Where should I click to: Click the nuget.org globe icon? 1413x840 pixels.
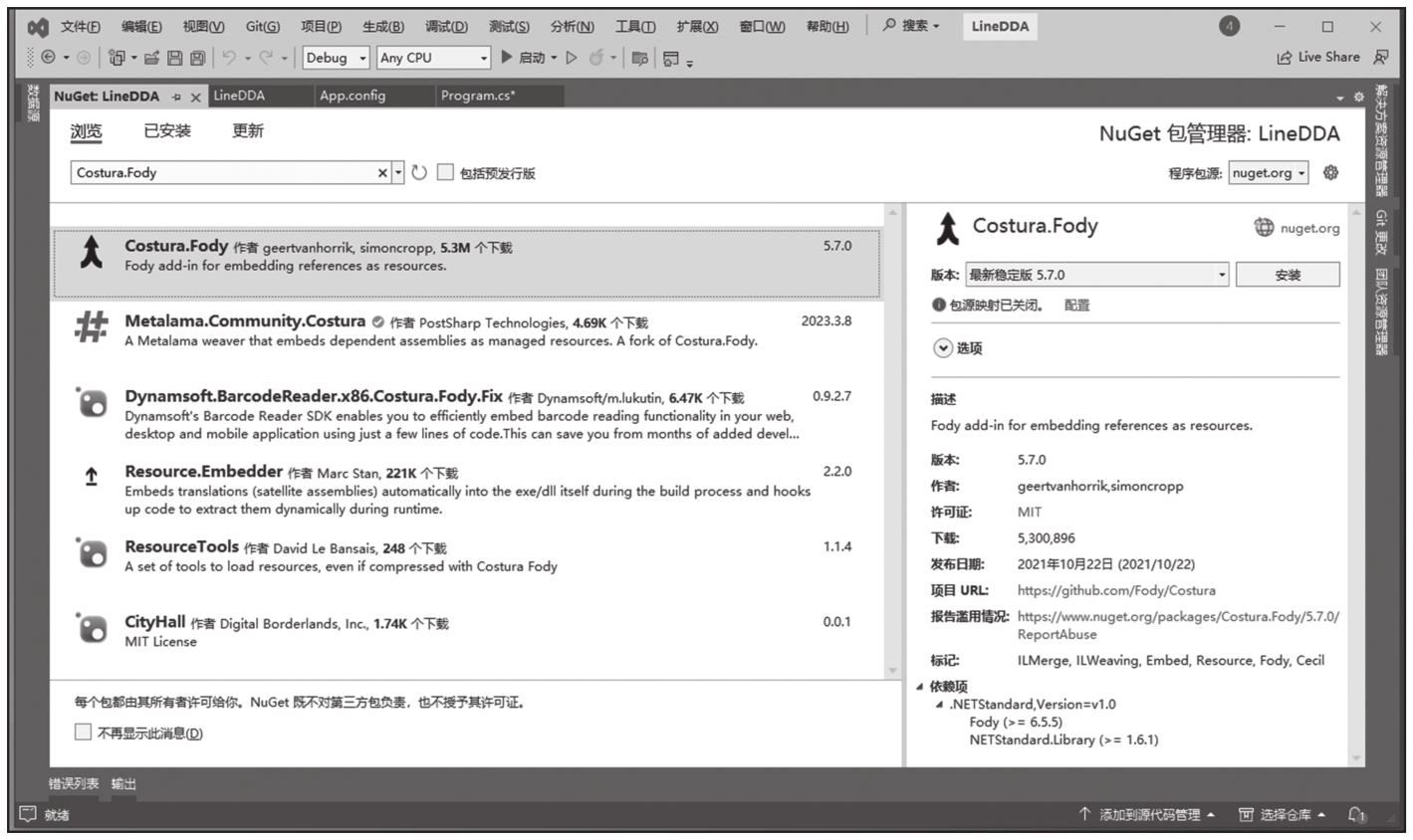coord(1264,227)
